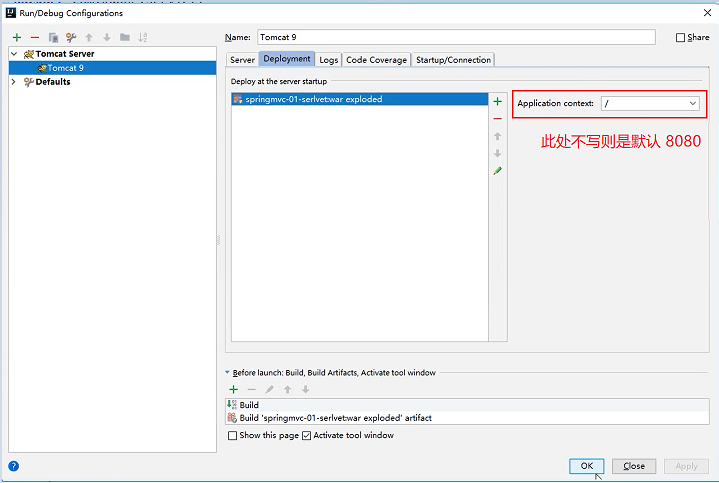Viewport: 719px width, 483px height.
Task: Select Defaults tree label
Action: [53, 82]
